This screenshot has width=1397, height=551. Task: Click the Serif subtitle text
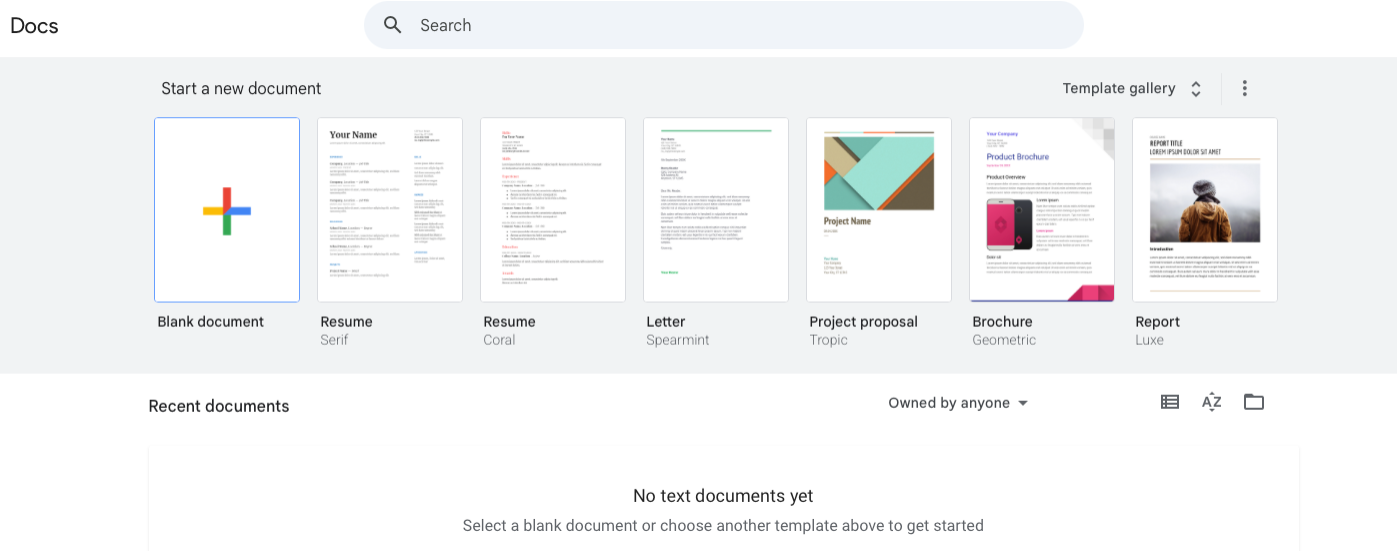point(334,340)
